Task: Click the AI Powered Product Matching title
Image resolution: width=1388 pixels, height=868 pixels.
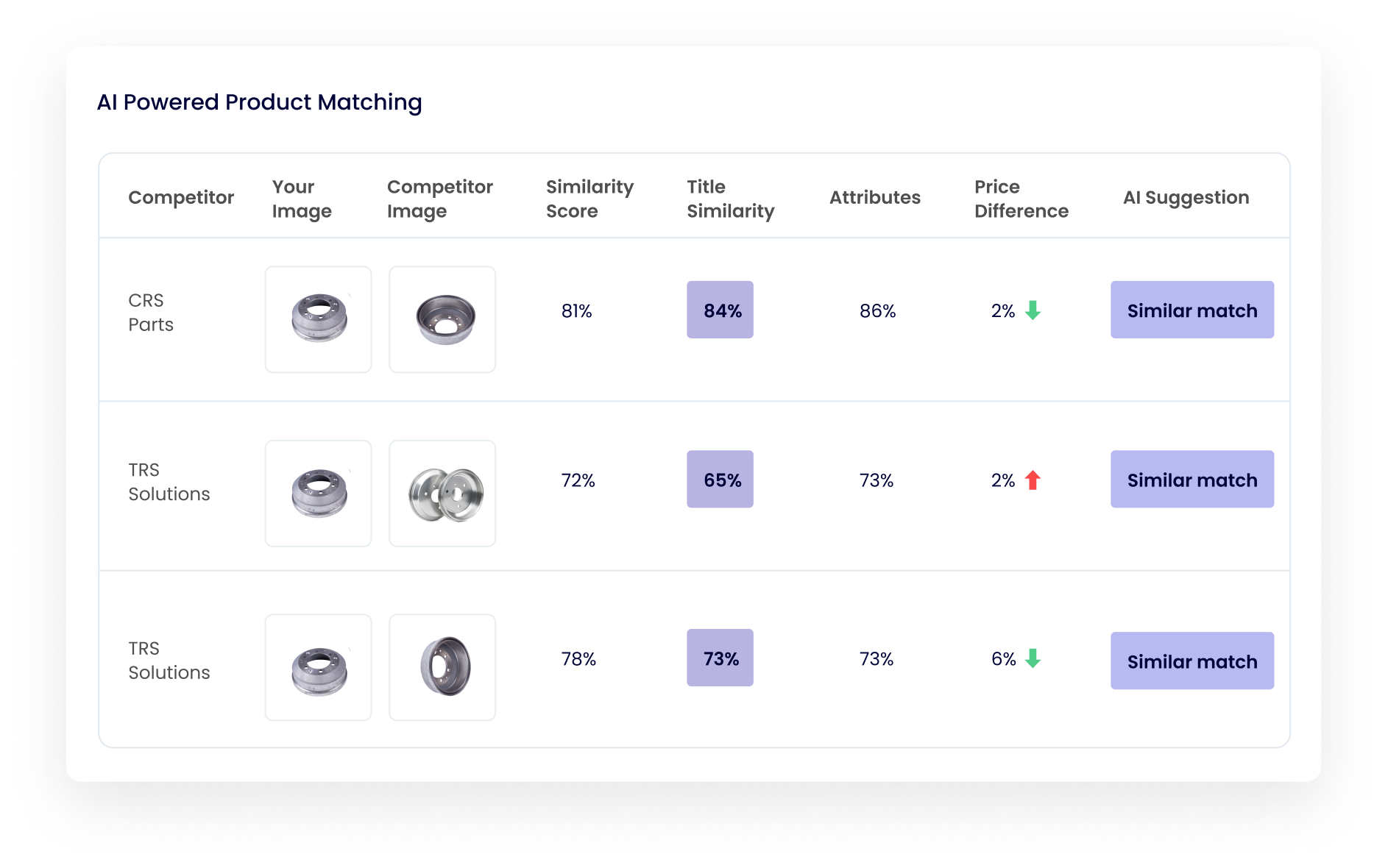Action: click(x=261, y=102)
